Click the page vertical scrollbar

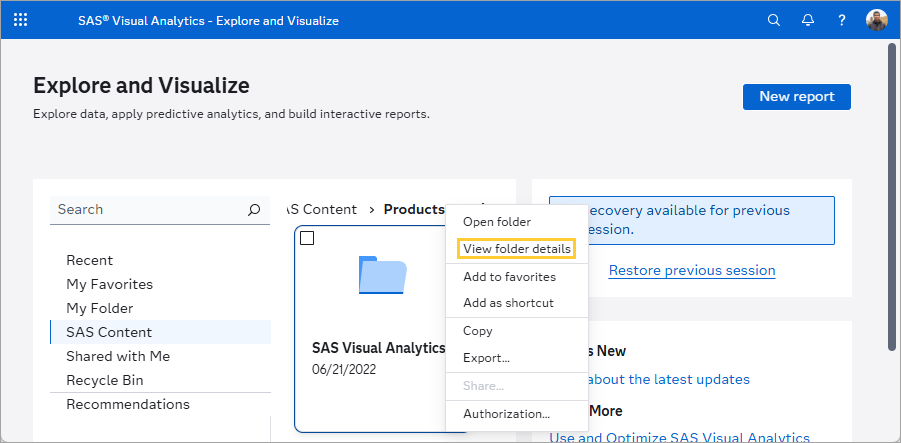(x=892, y=197)
